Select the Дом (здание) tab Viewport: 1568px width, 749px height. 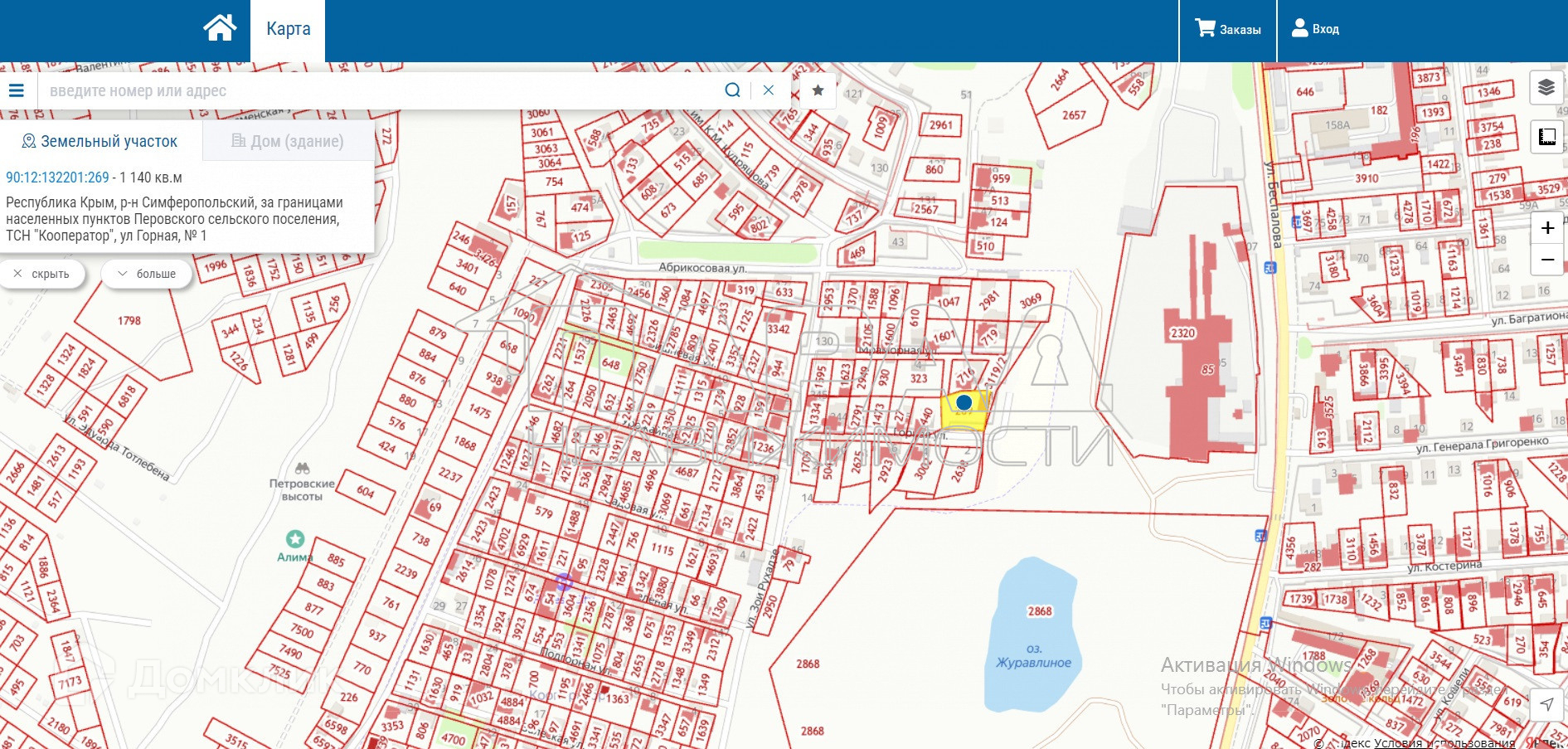click(x=287, y=142)
